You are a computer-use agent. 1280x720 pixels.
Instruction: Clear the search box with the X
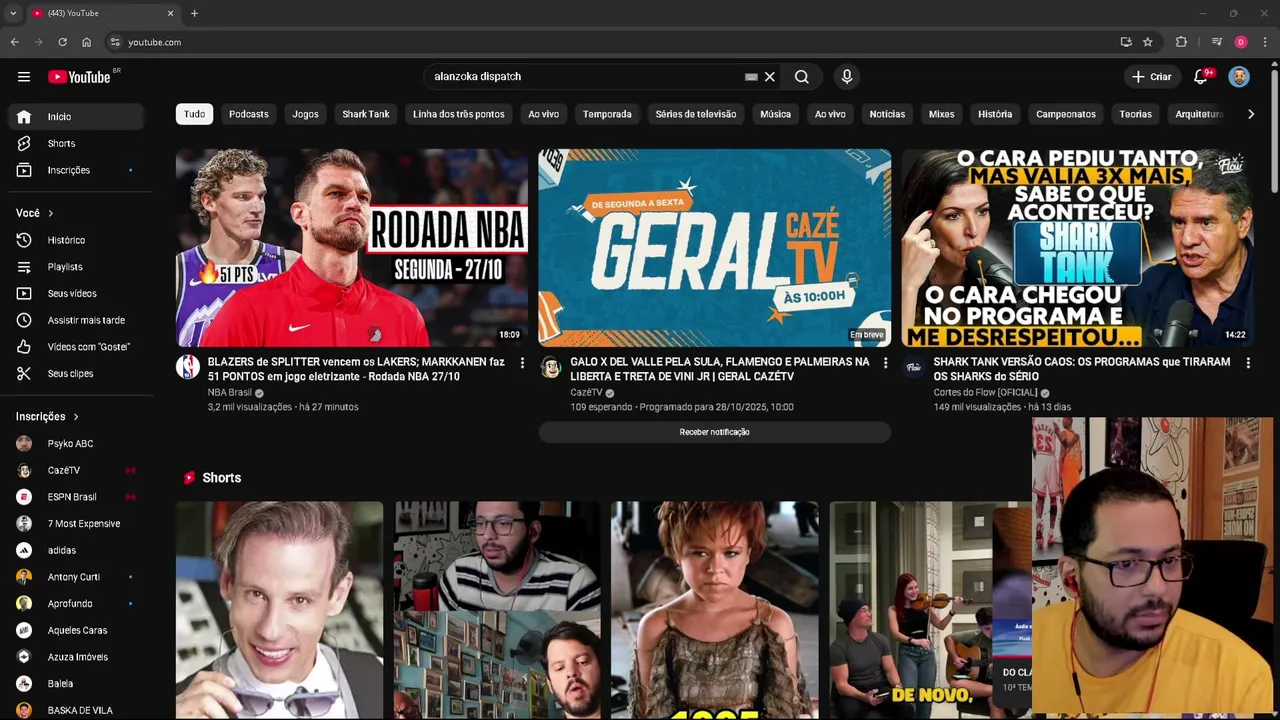pyautogui.click(x=770, y=77)
